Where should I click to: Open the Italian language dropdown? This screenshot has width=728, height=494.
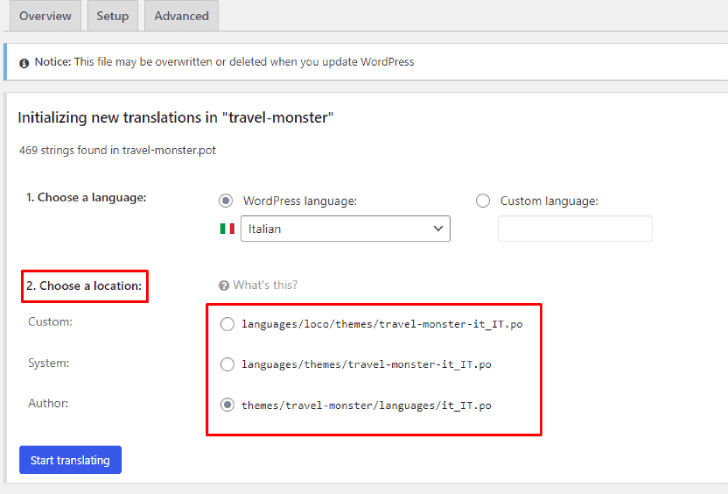click(x=345, y=228)
